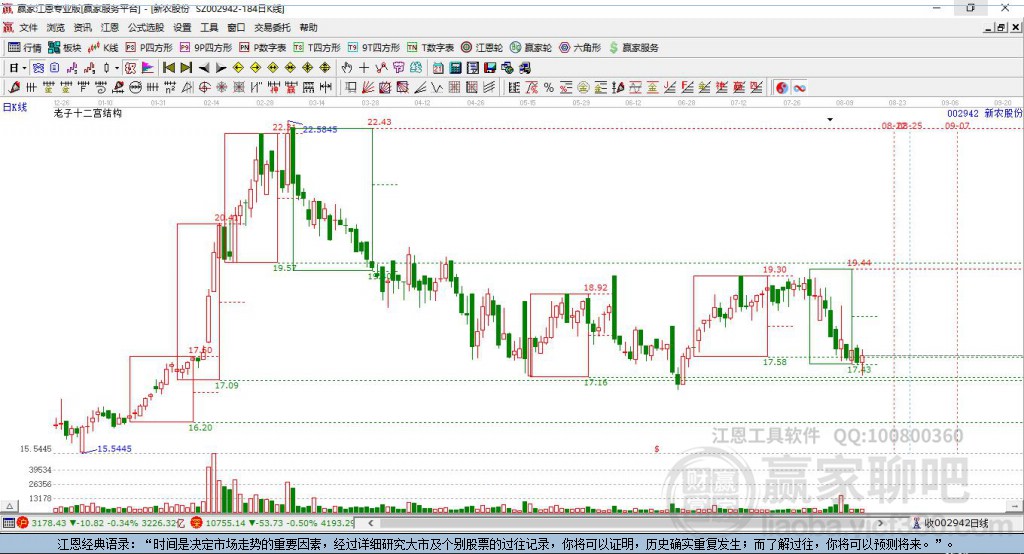1024x554 pixels.
Task: Select the spiral drawing tool
Action: (101, 88)
